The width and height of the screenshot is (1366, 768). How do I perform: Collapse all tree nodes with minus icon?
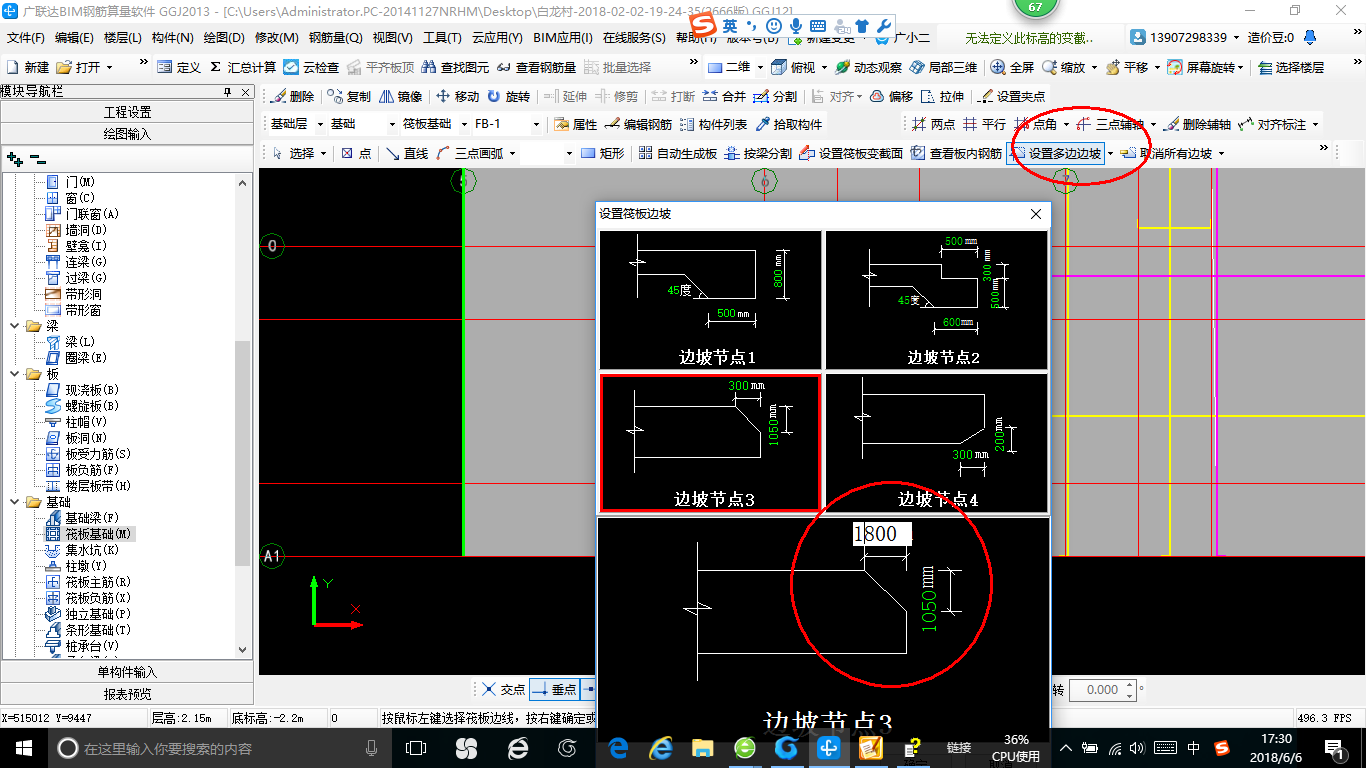[38, 158]
